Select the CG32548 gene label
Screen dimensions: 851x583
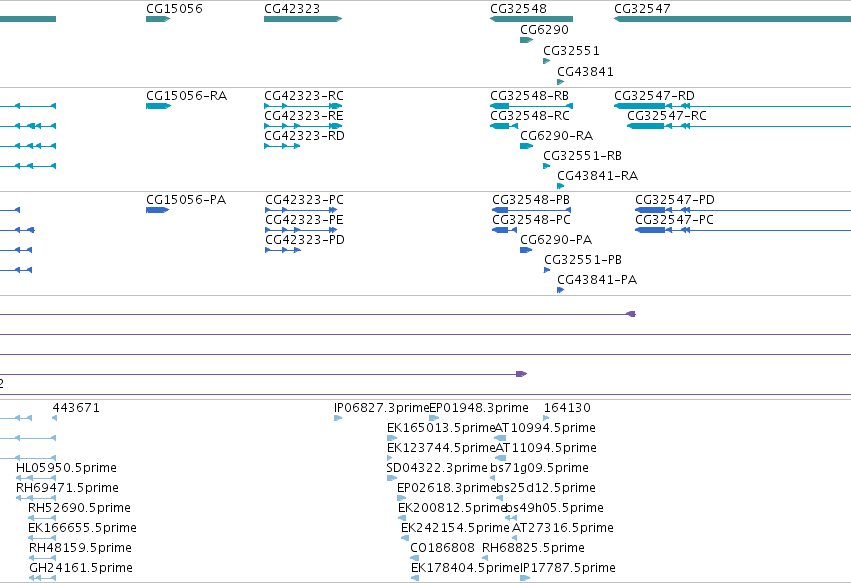pos(518,9)
